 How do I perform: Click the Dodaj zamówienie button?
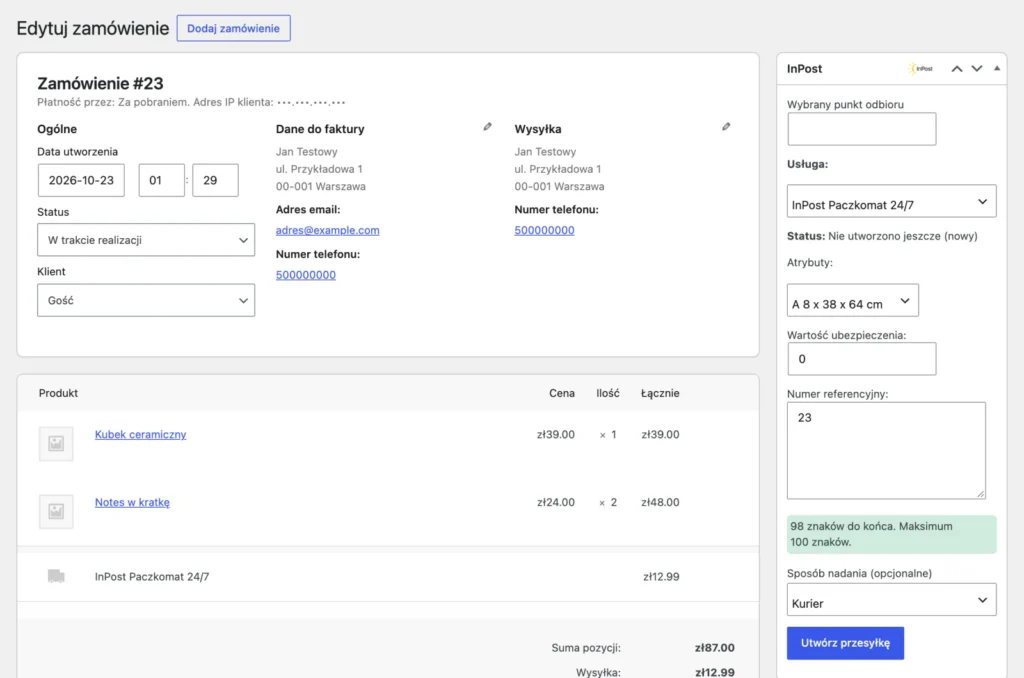tap(233, 28)
